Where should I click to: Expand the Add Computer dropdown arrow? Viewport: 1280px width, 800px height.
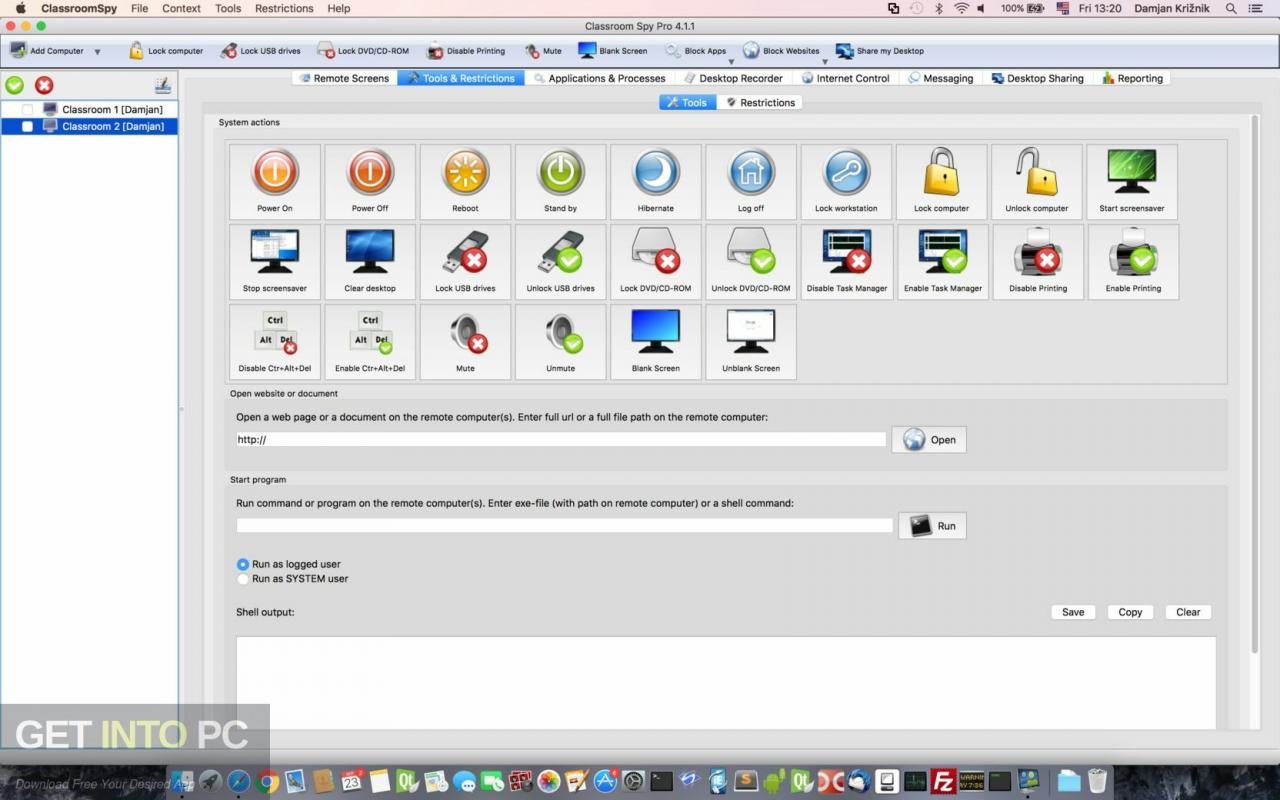coord(97,52)
